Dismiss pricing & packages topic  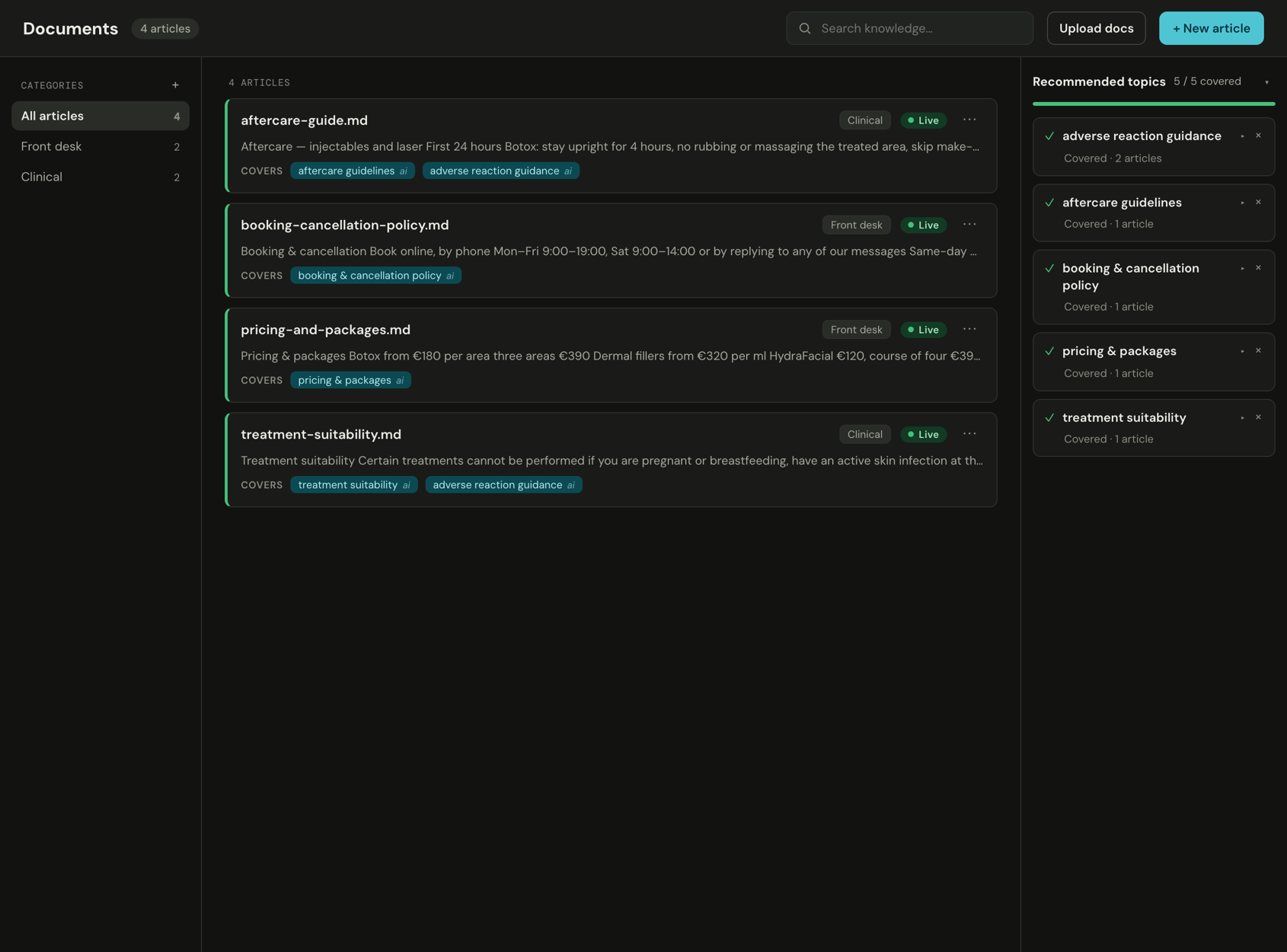[x=1258, y=351]
